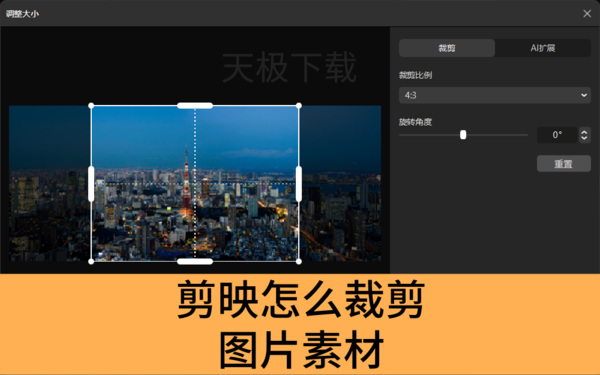Image resolution: width=600 pixels, height=375 pixels.
Task: Click the top-right crop corner handle
Action: [x=299, y=106]
